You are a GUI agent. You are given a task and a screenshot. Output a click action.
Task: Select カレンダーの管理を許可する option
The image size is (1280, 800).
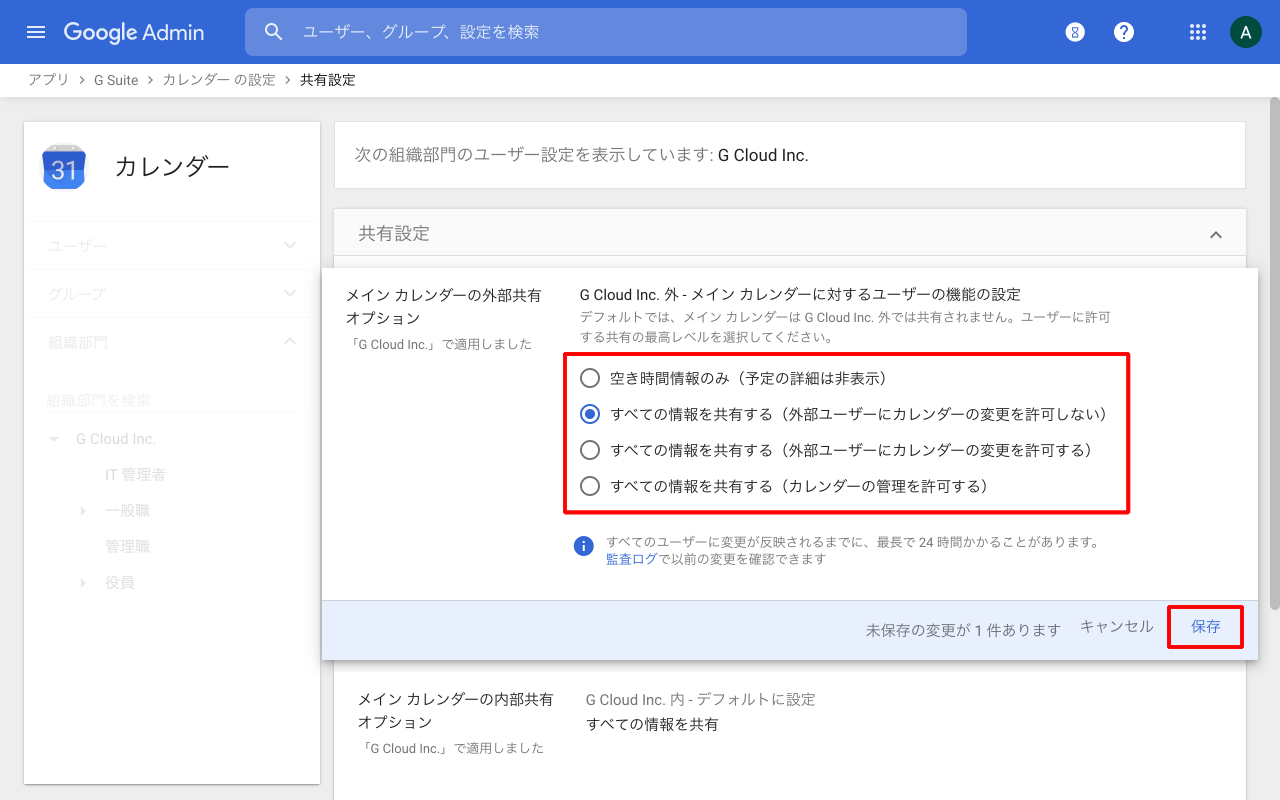click(x=590, y=486)
